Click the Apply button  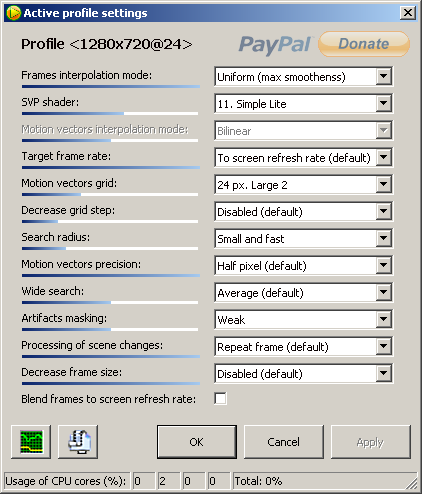click(x=370, y=442)
